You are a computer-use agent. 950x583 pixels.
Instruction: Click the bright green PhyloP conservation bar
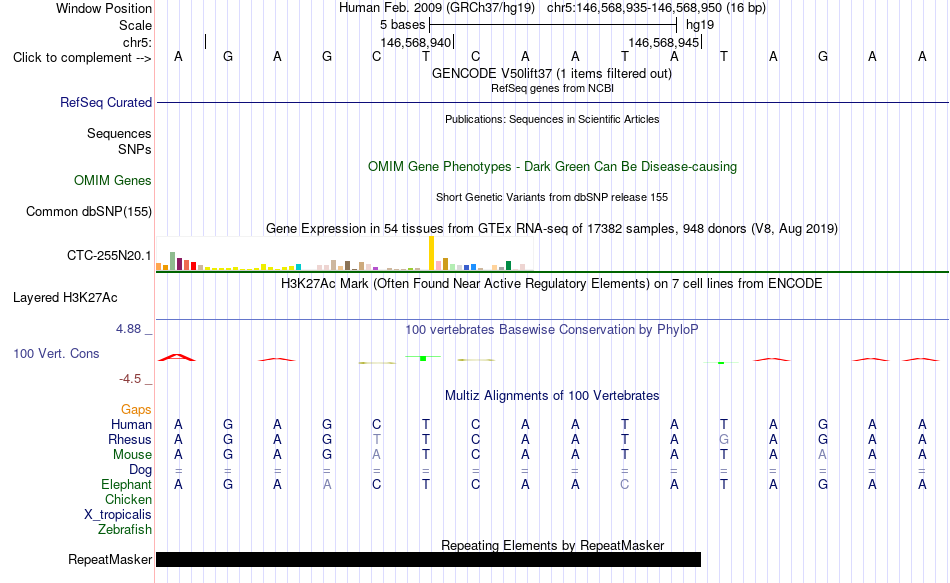tap(423, 358)
